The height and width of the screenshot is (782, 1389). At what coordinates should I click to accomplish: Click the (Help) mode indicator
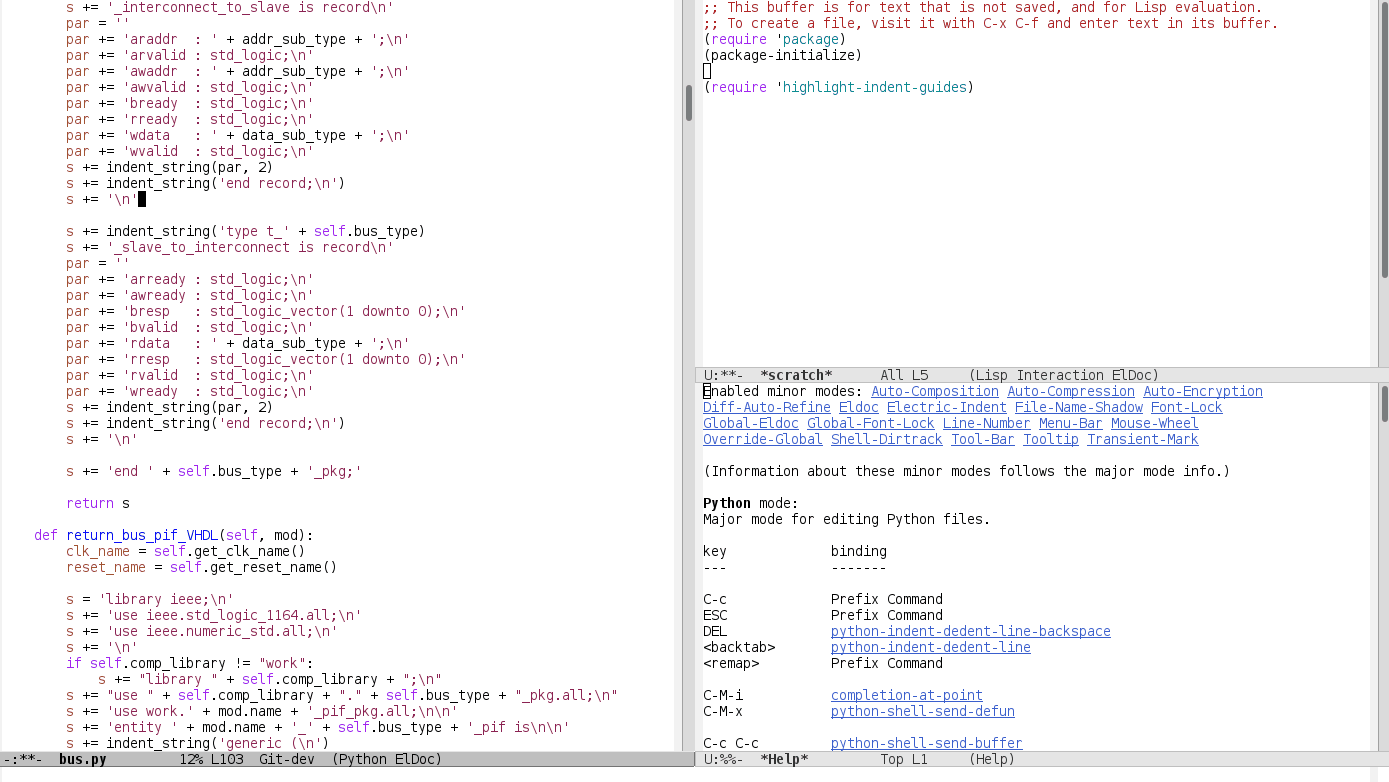click(x=992, y=759)
